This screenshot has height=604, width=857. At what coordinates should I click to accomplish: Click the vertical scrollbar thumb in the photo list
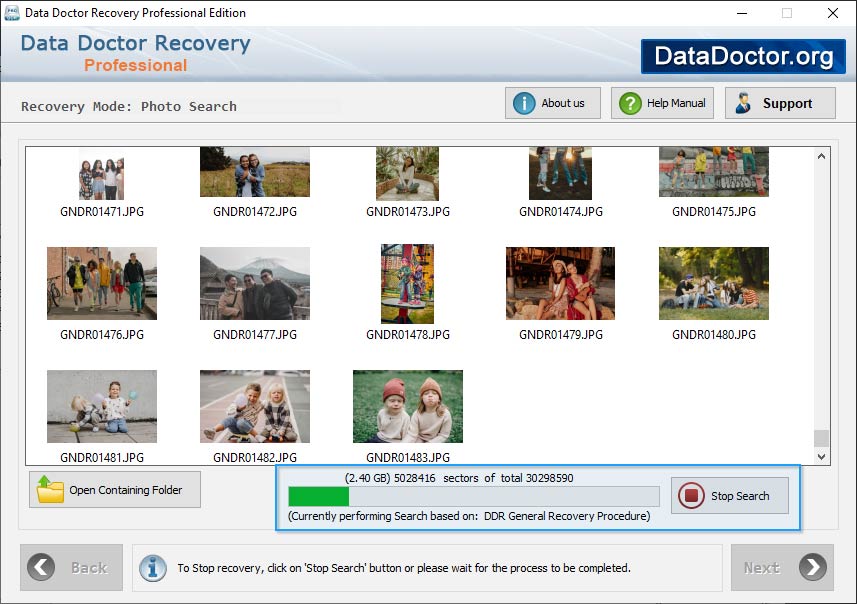pos(821,438)
